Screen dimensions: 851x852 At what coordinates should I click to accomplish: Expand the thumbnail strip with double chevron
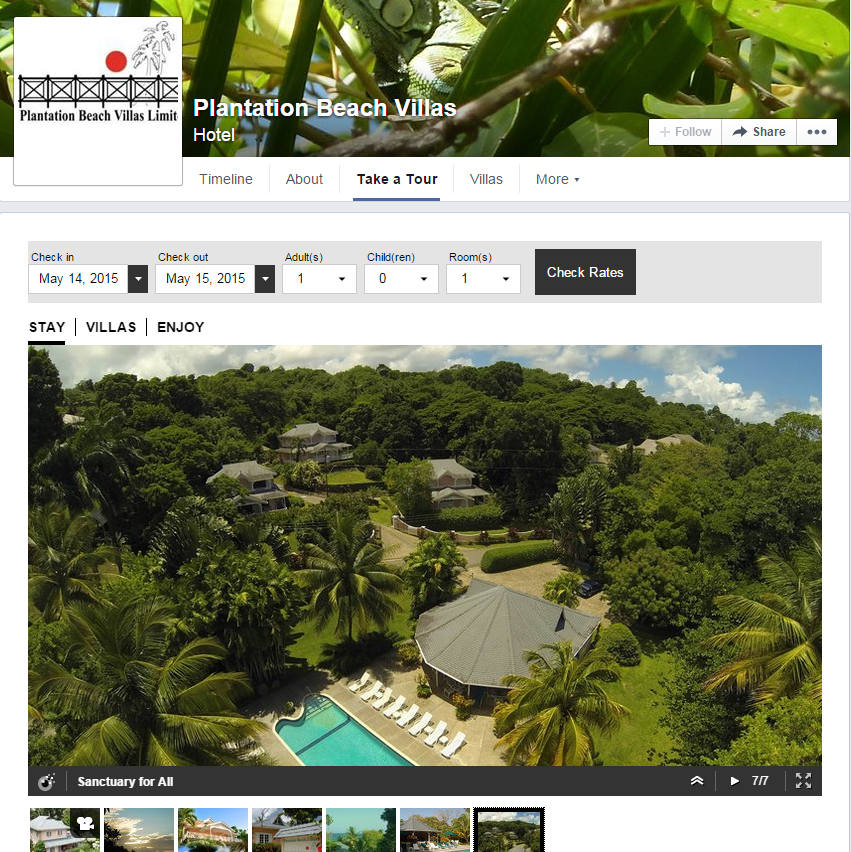tap(697, 781)
